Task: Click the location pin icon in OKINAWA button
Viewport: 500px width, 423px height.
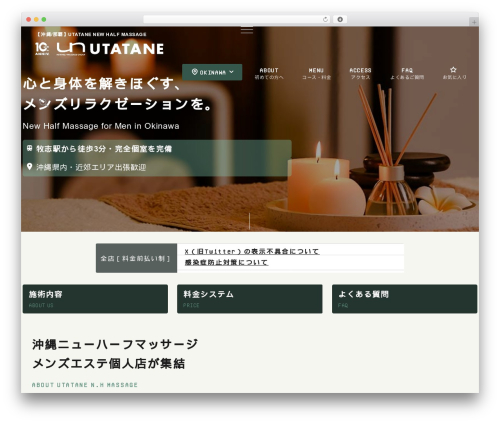Action: coord(195,72)
